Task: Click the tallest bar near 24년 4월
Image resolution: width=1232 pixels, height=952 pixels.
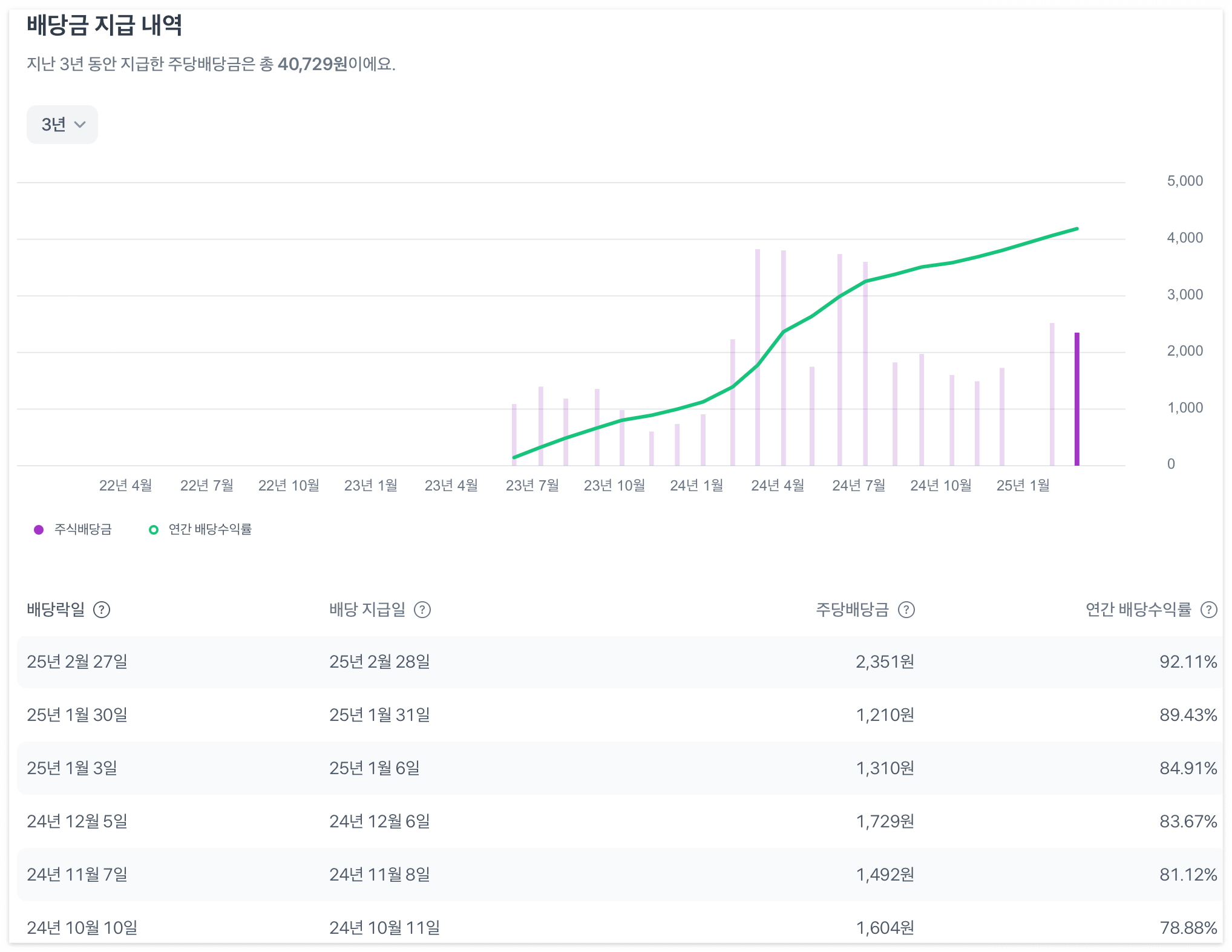Action: [x=757, y=357]
